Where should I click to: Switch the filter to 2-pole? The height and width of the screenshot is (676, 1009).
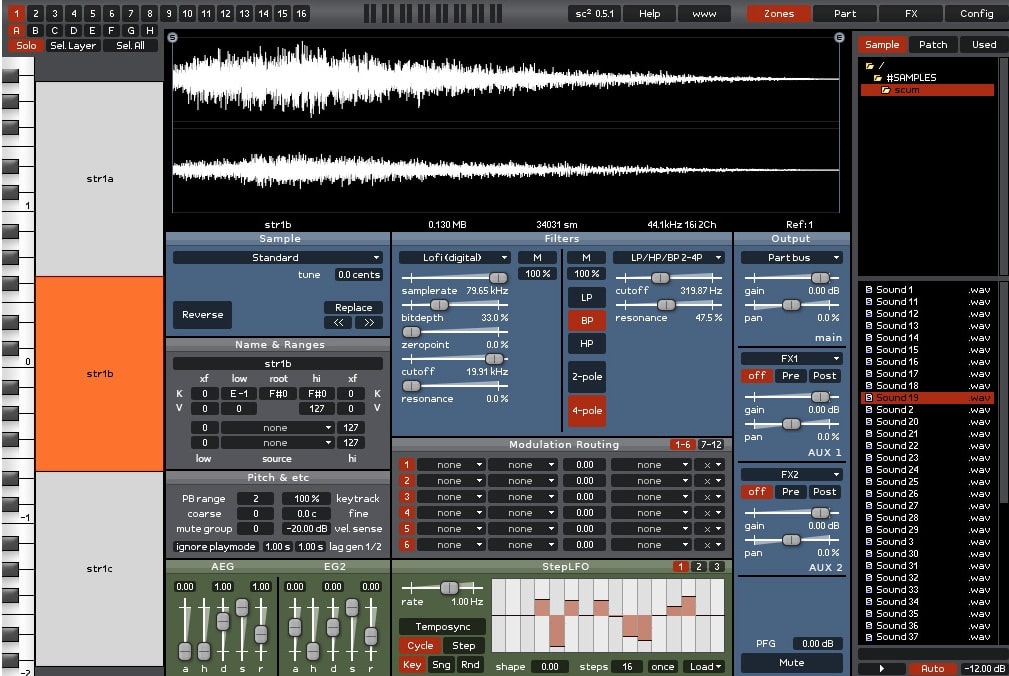(x=586, y=377)
